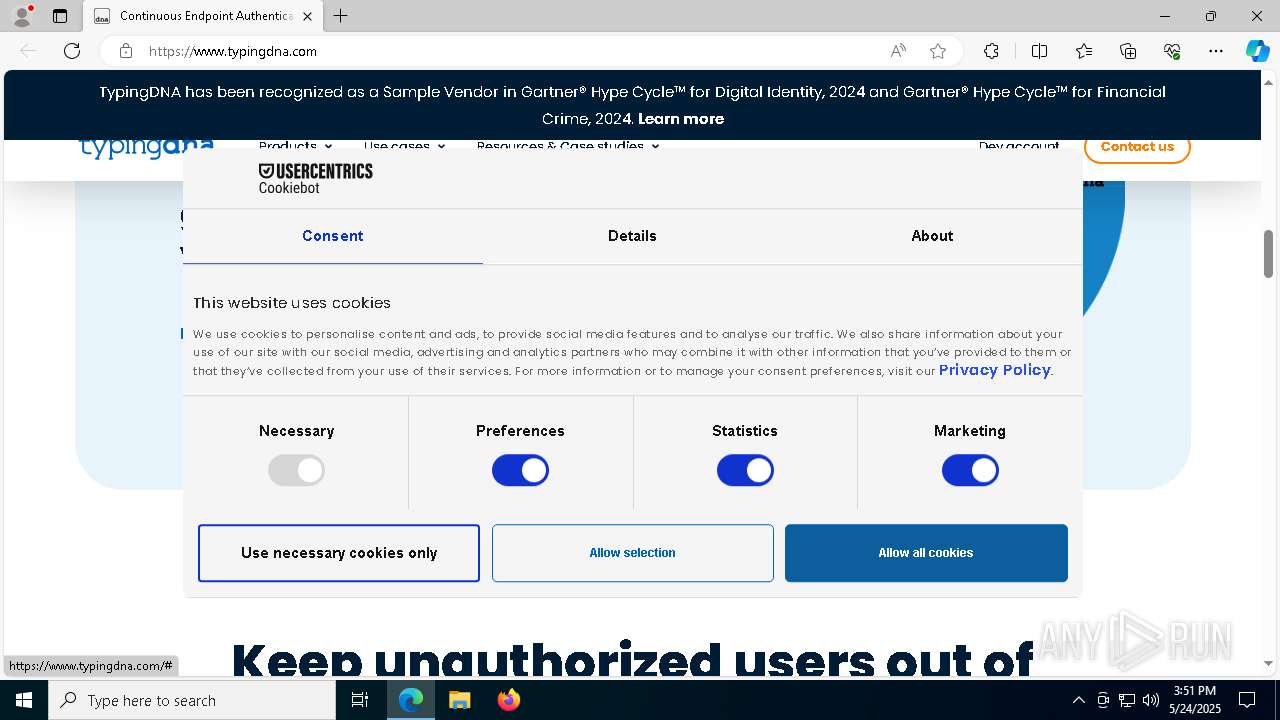This screenshot has width=1280, height=720.
Task: Turn on Read aloud icon
Action: (898, 51)
